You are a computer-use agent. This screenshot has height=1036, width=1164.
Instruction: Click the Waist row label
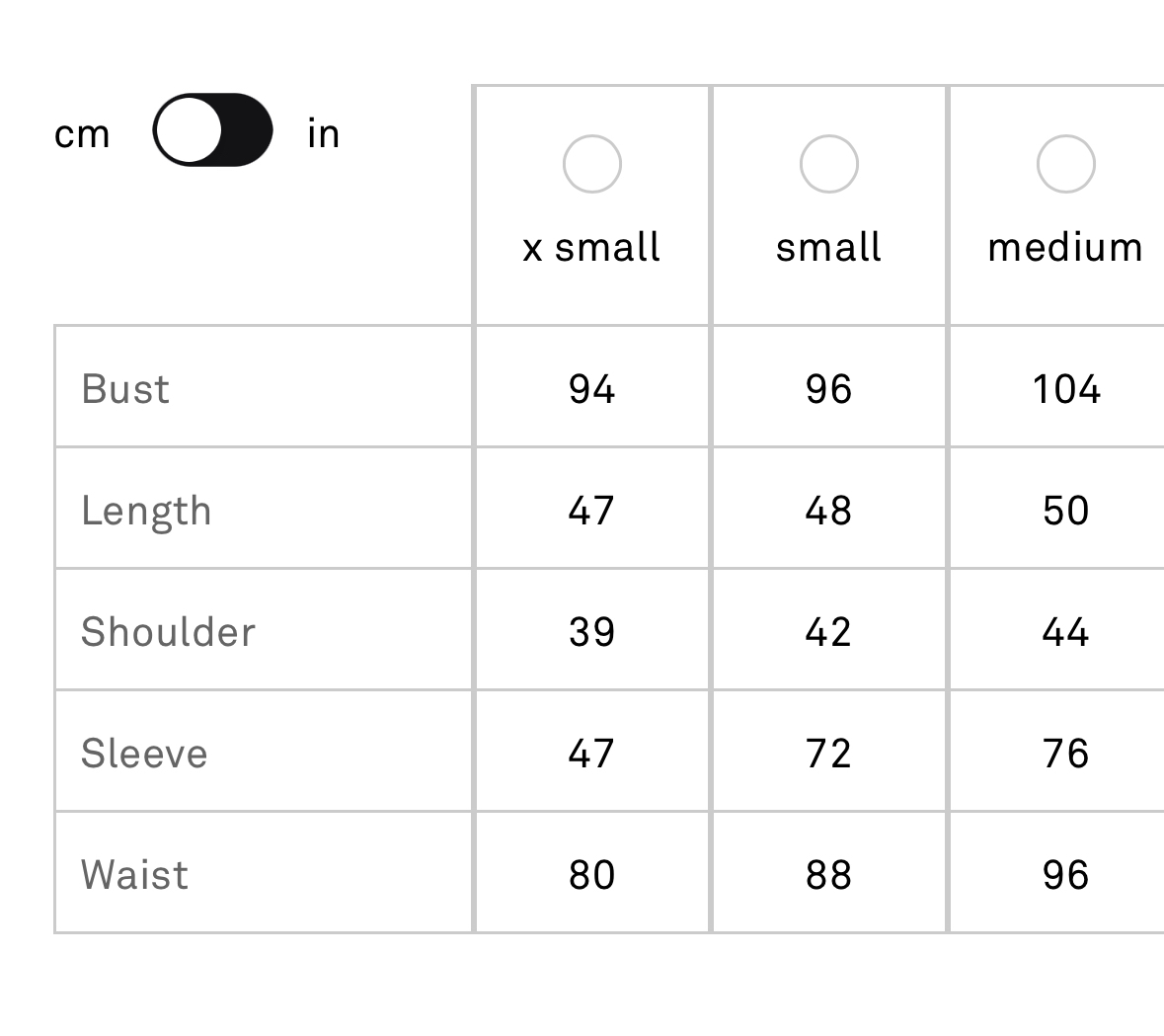(134, 874)
